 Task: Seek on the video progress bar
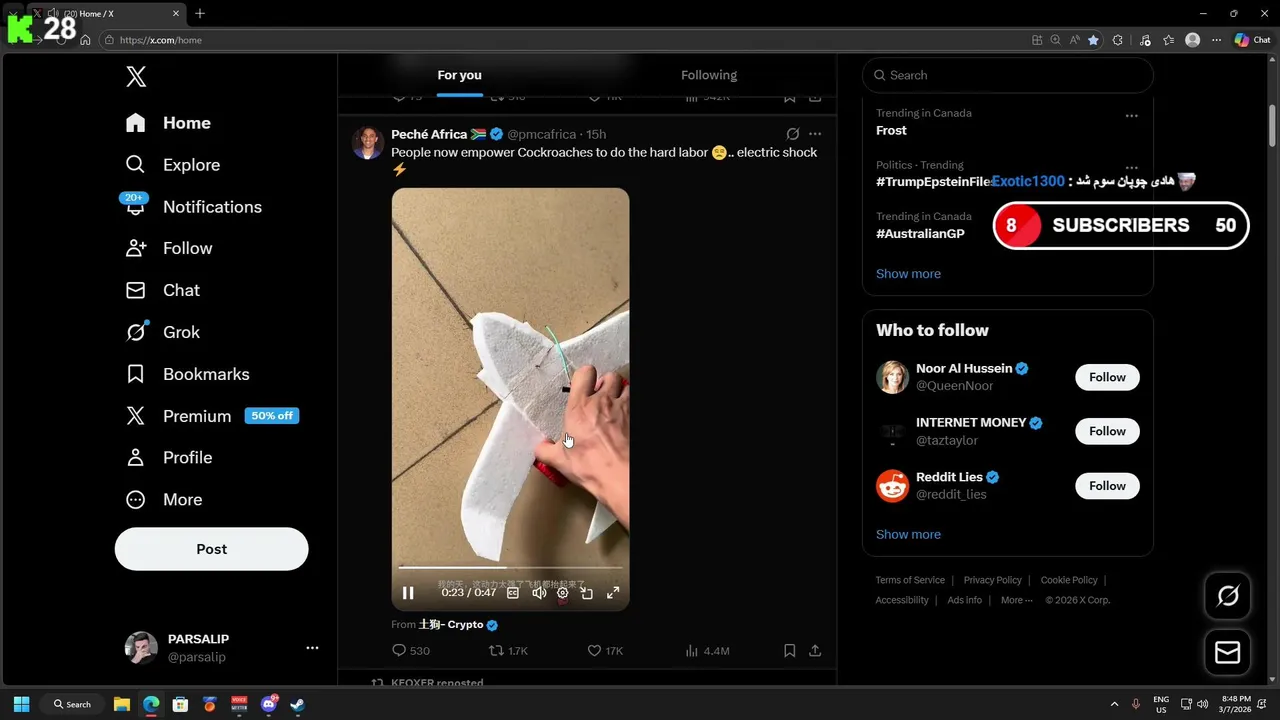point(510,568)
